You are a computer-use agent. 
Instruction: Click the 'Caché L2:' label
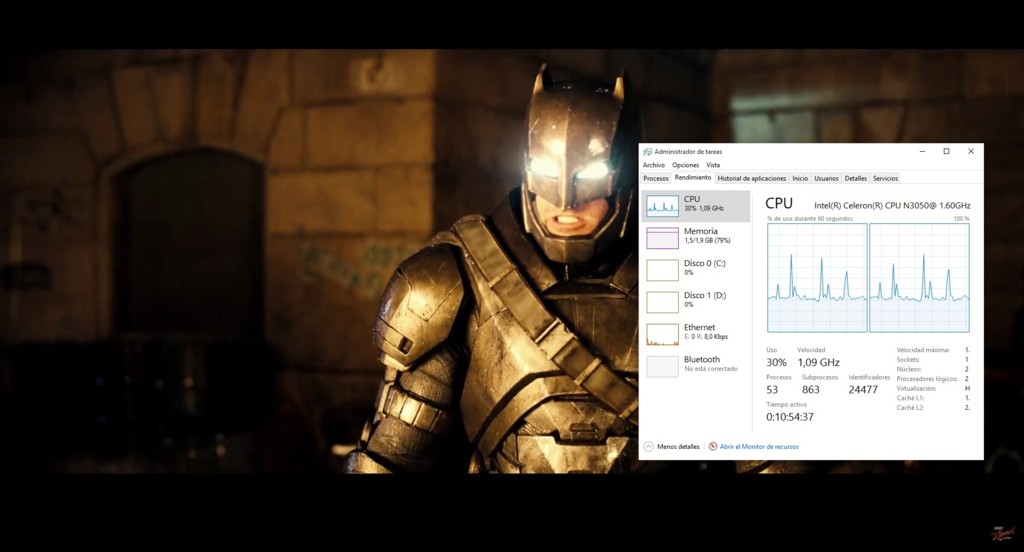pos(910,408)
